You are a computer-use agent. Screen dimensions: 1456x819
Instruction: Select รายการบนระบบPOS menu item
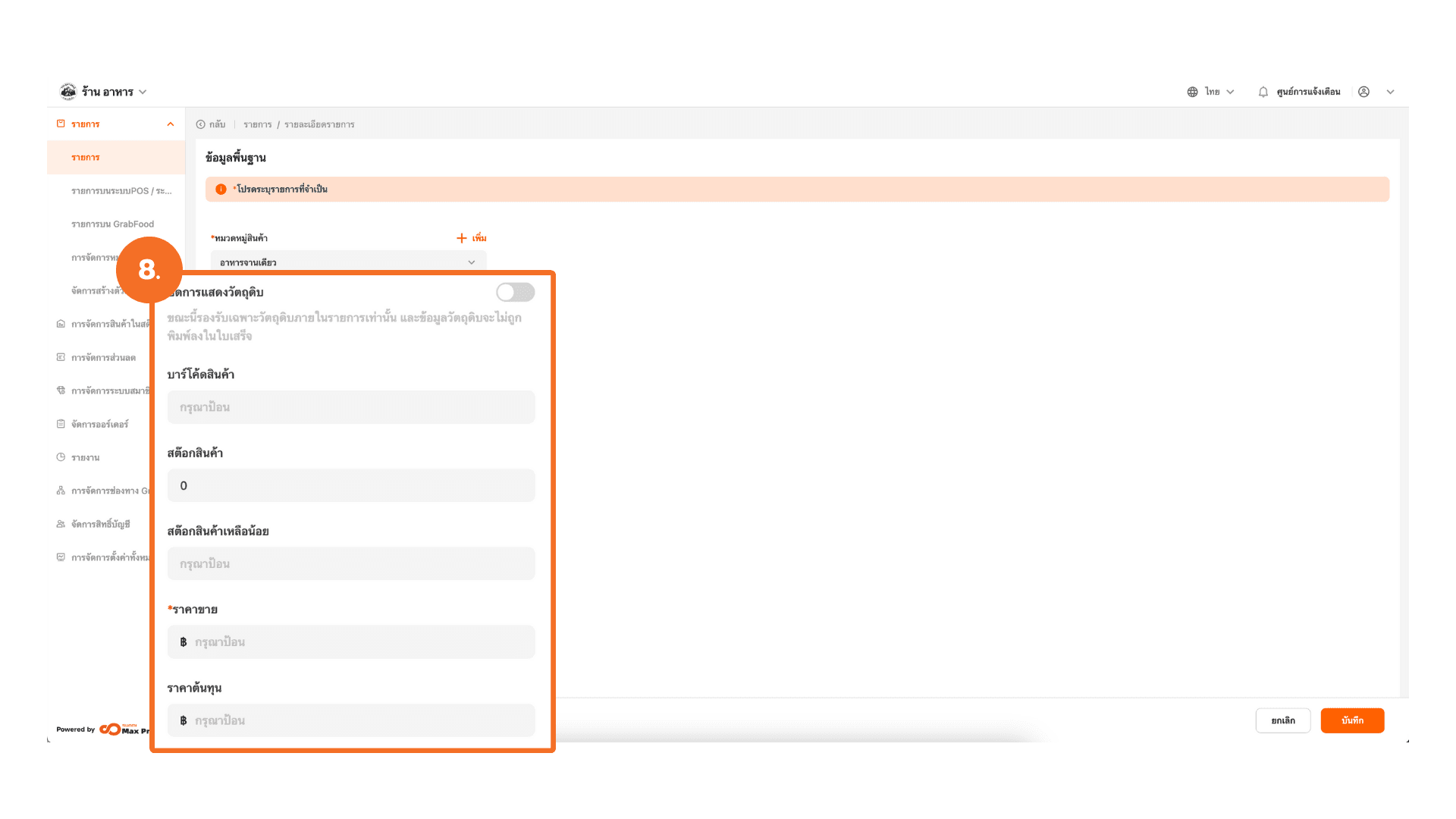tap(121, 191)
